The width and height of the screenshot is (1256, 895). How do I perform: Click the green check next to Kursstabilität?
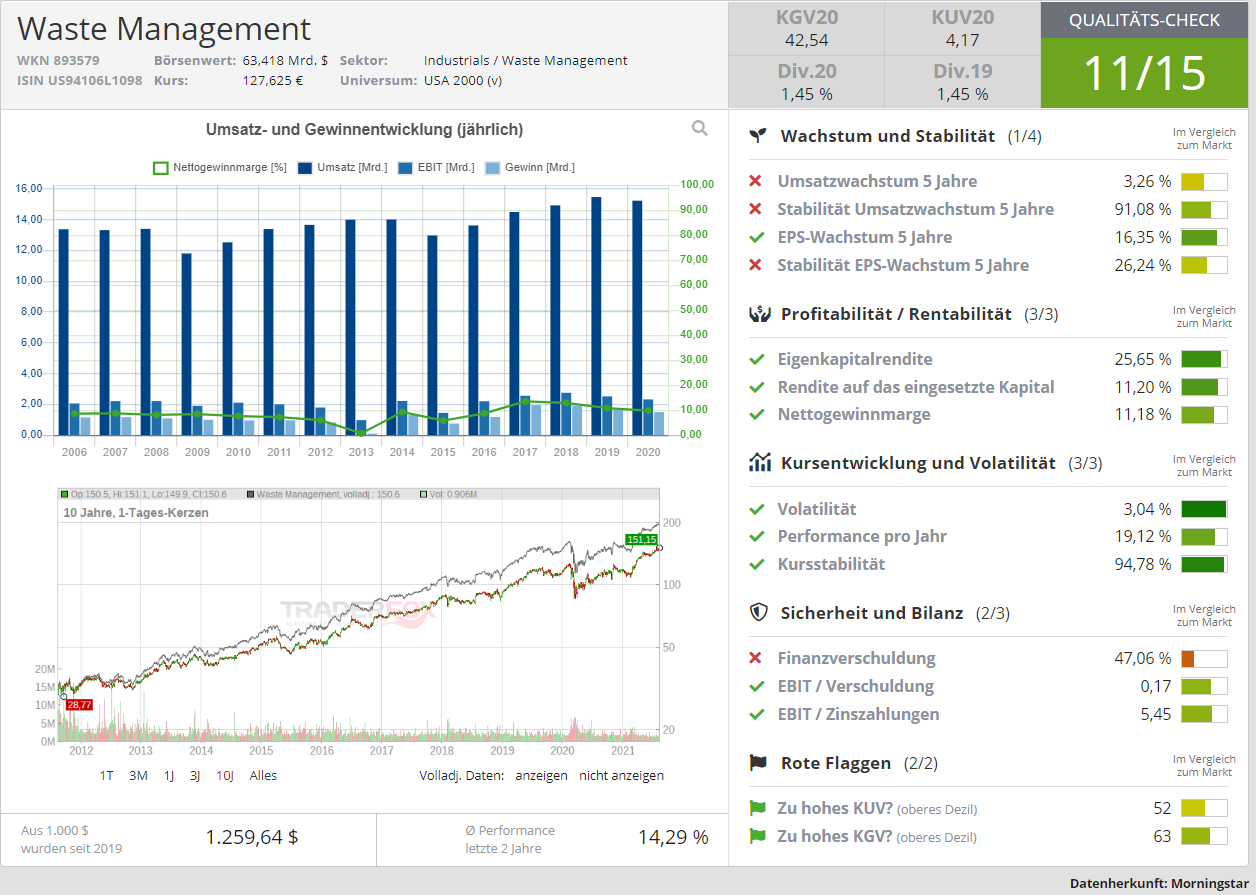click(756, 564)
